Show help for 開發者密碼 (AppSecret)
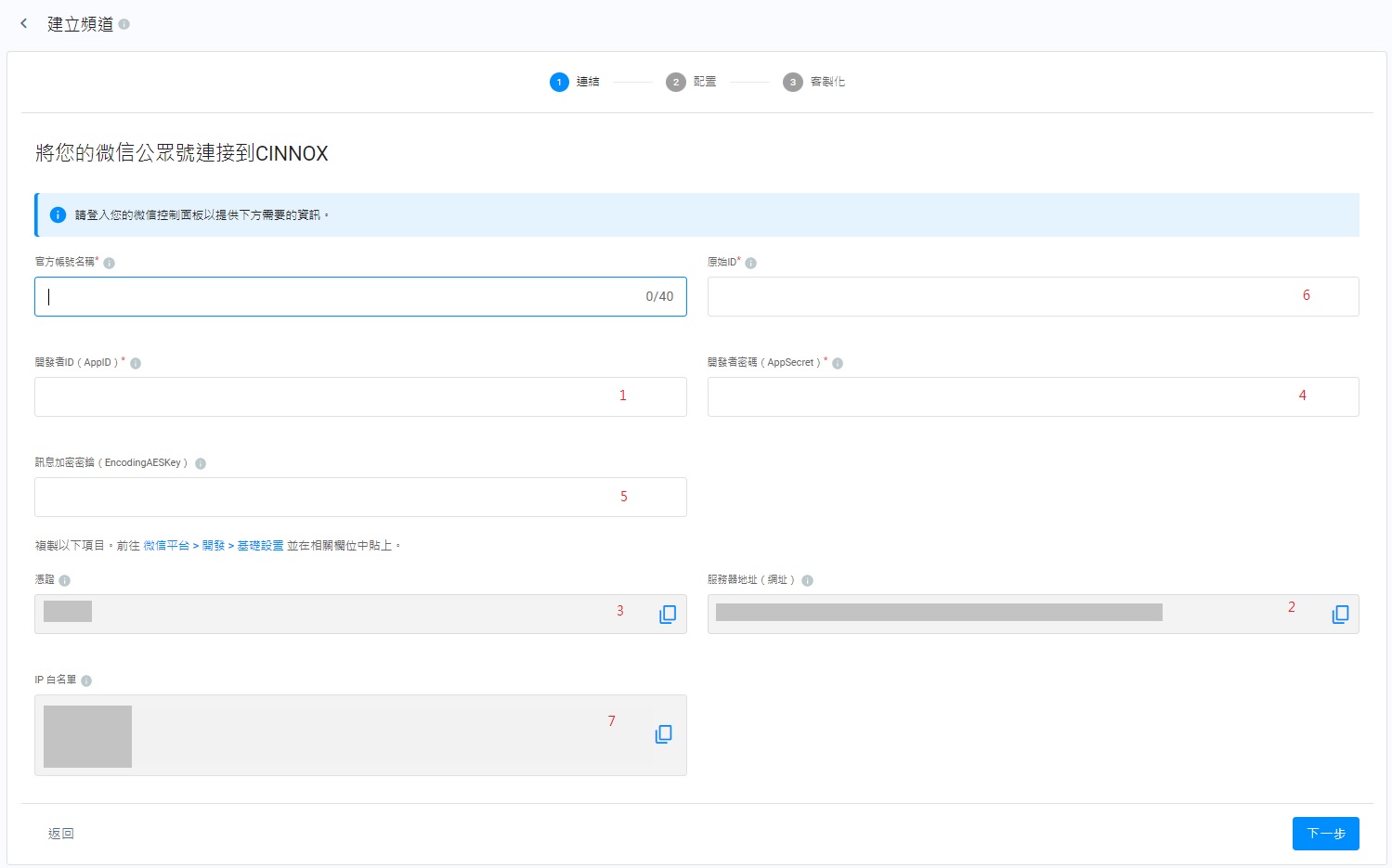Screen dimensions: 1392x868 [x=838, y=363]
